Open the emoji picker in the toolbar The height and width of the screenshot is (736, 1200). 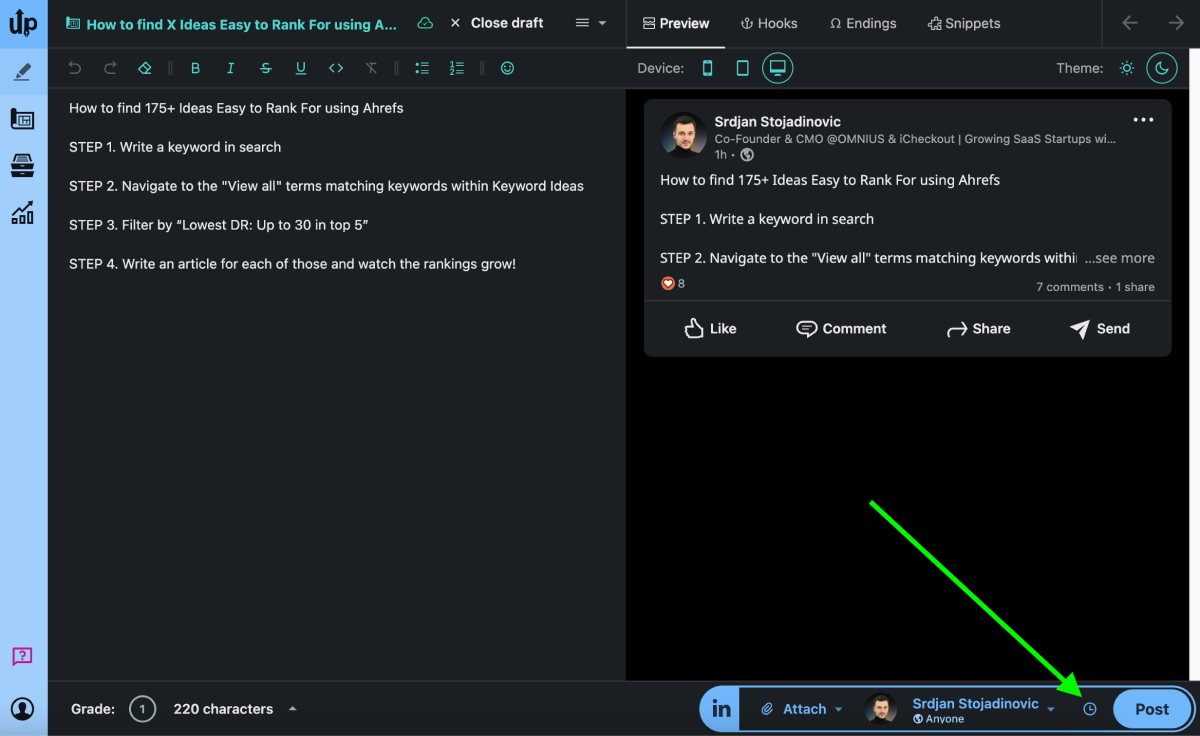507,67
